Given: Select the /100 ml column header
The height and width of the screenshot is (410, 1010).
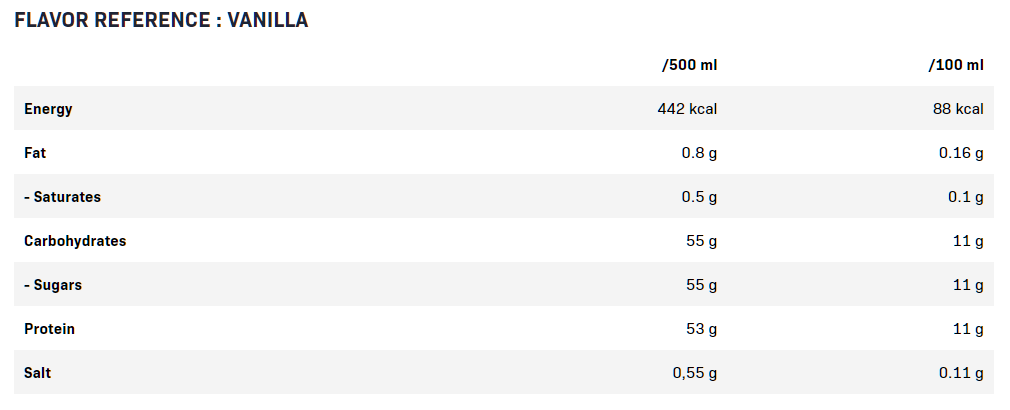Looking at the screenshot, I should click(x=955, y=65).
